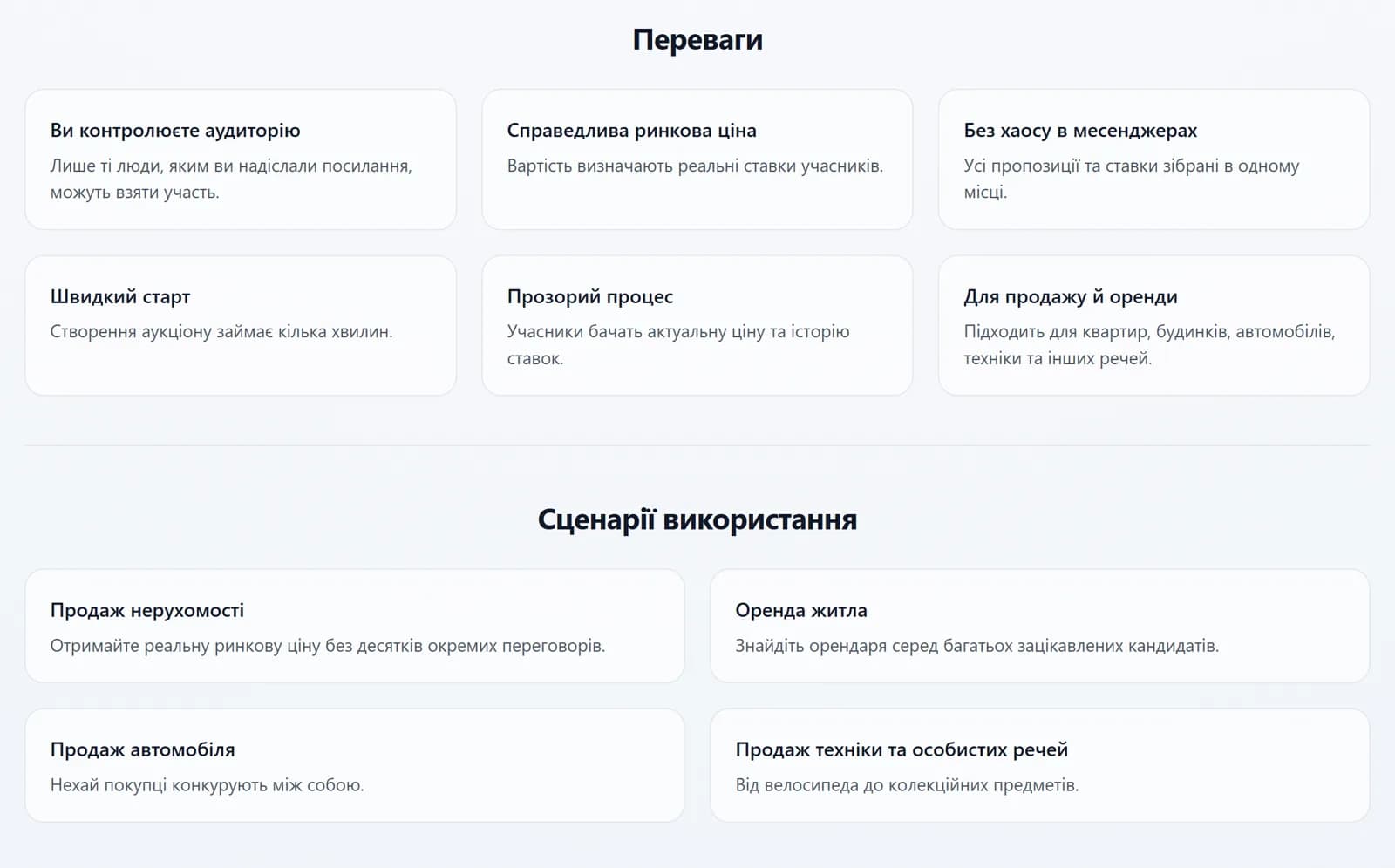
Task: Click the 'Продаж нерухомості' card title
Action: pyautogui.click(x=147, y=611)
